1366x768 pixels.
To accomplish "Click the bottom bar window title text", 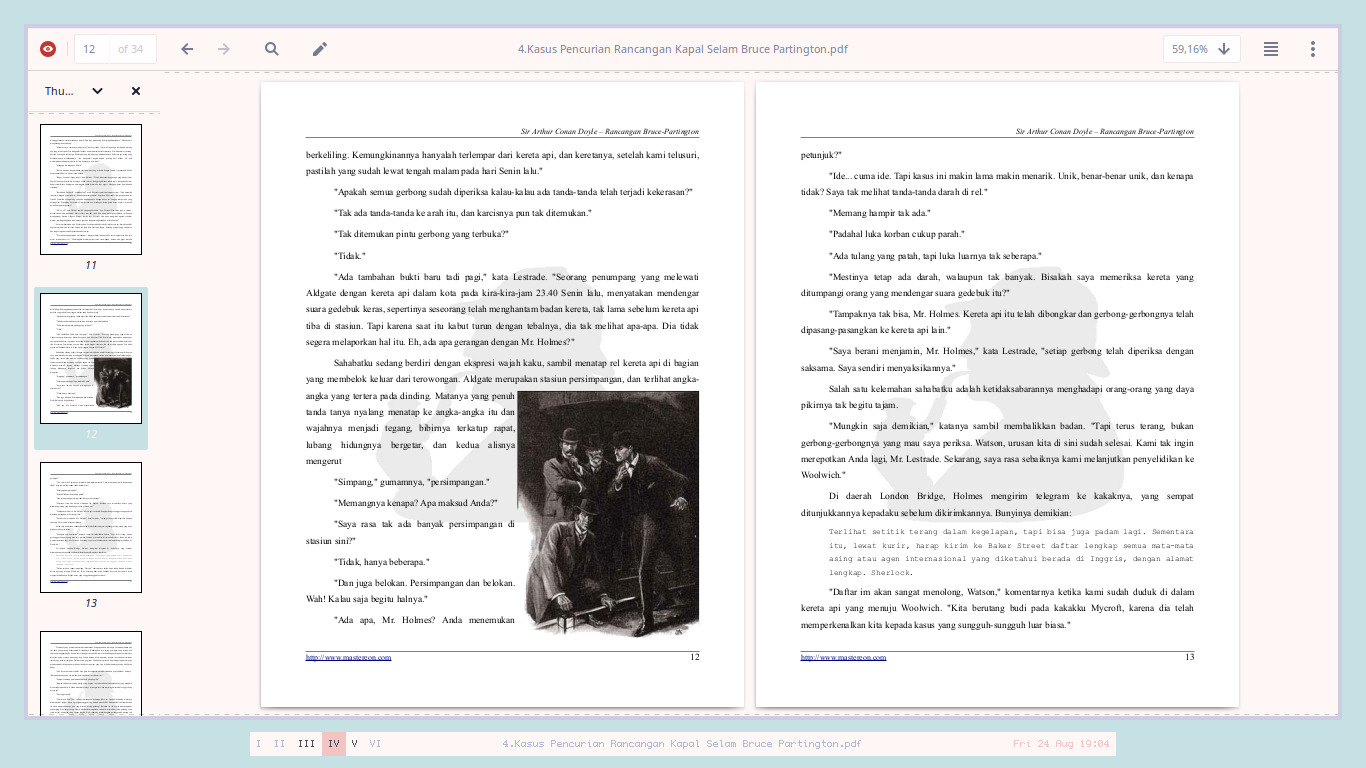I will coord(681,744).
